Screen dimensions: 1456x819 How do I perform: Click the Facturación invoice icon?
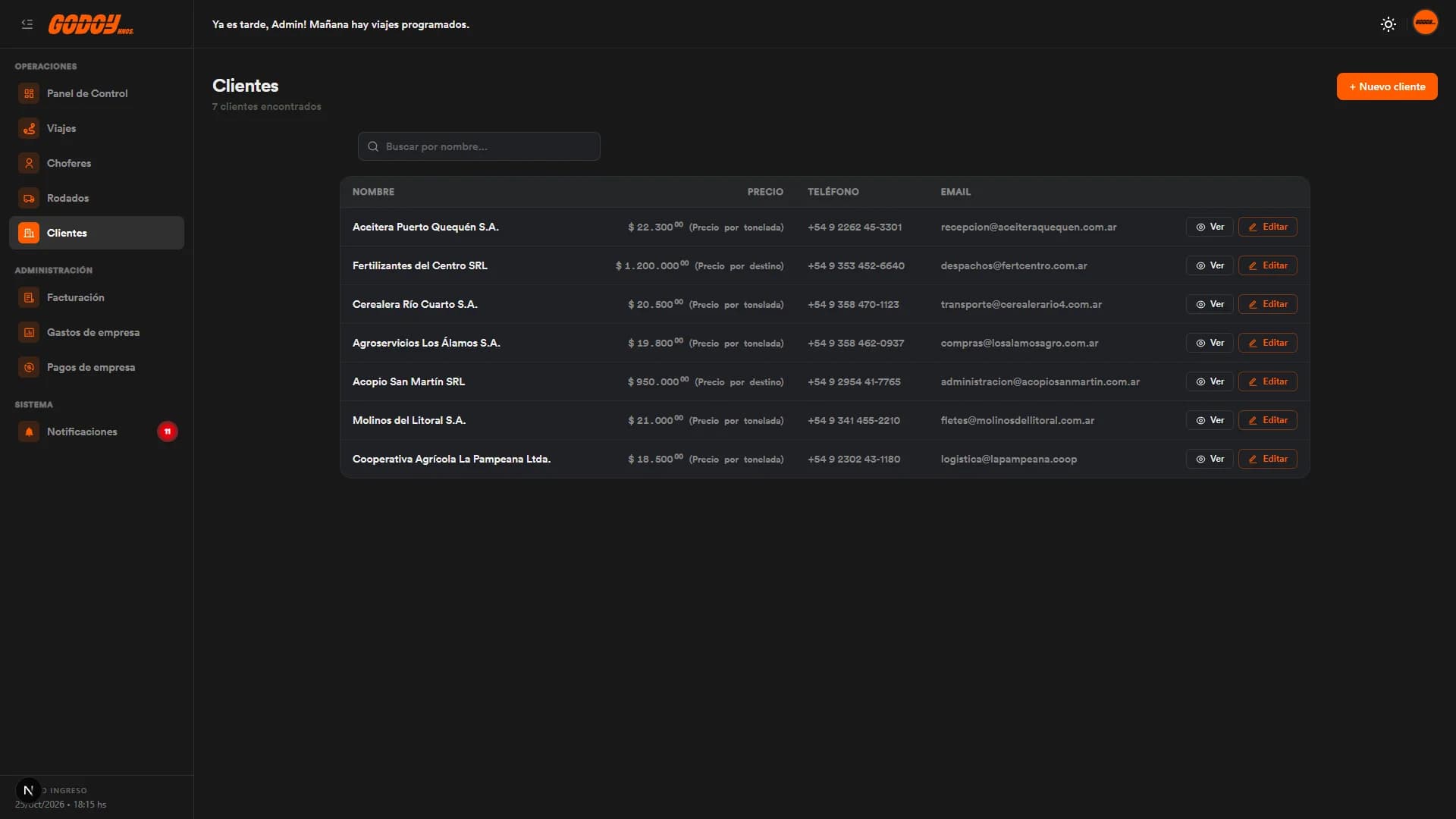29,297
